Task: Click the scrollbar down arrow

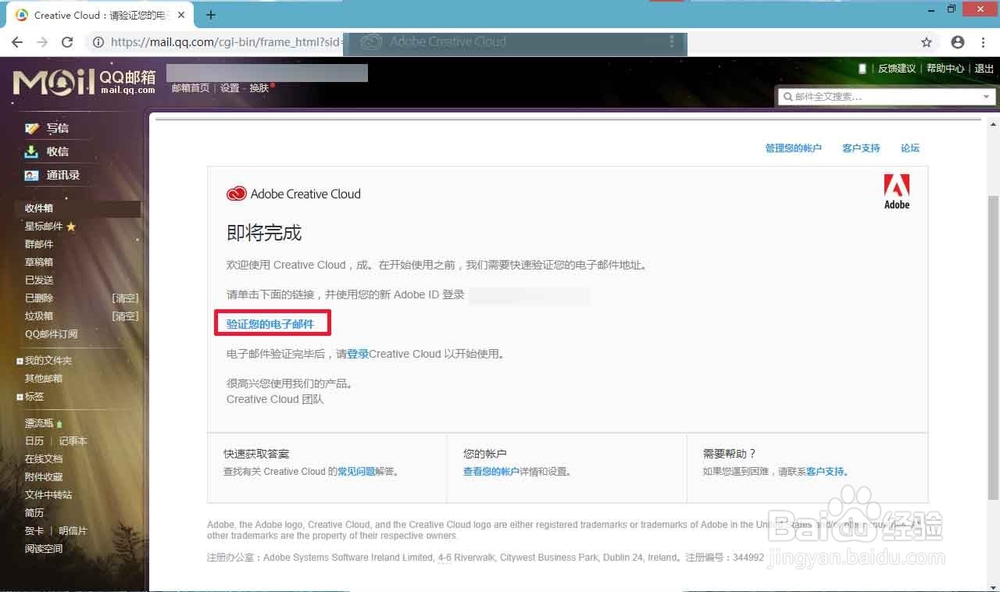Action: pyautogui.click(x=993, y=587)
